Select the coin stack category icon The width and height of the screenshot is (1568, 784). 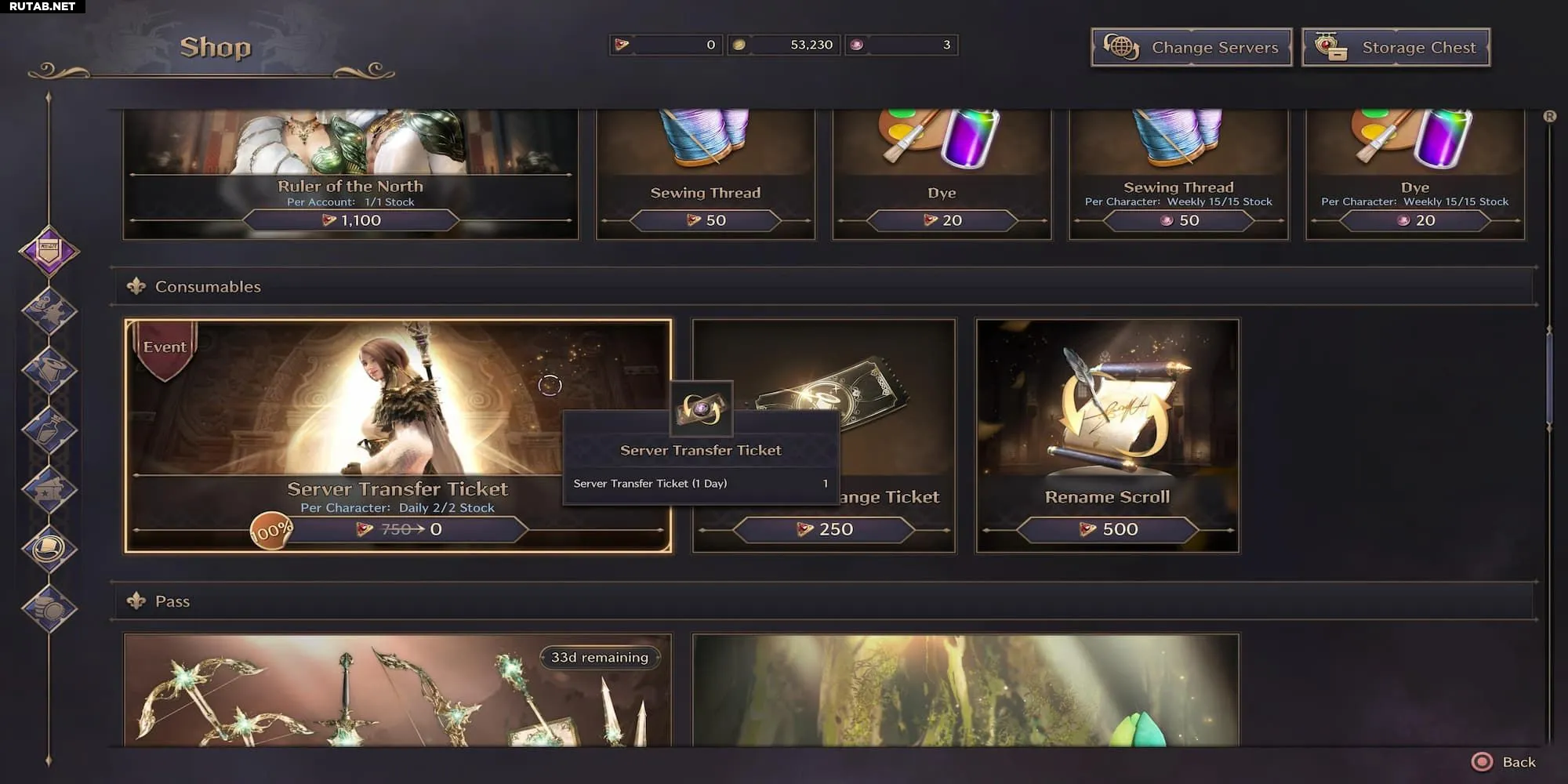49,608
